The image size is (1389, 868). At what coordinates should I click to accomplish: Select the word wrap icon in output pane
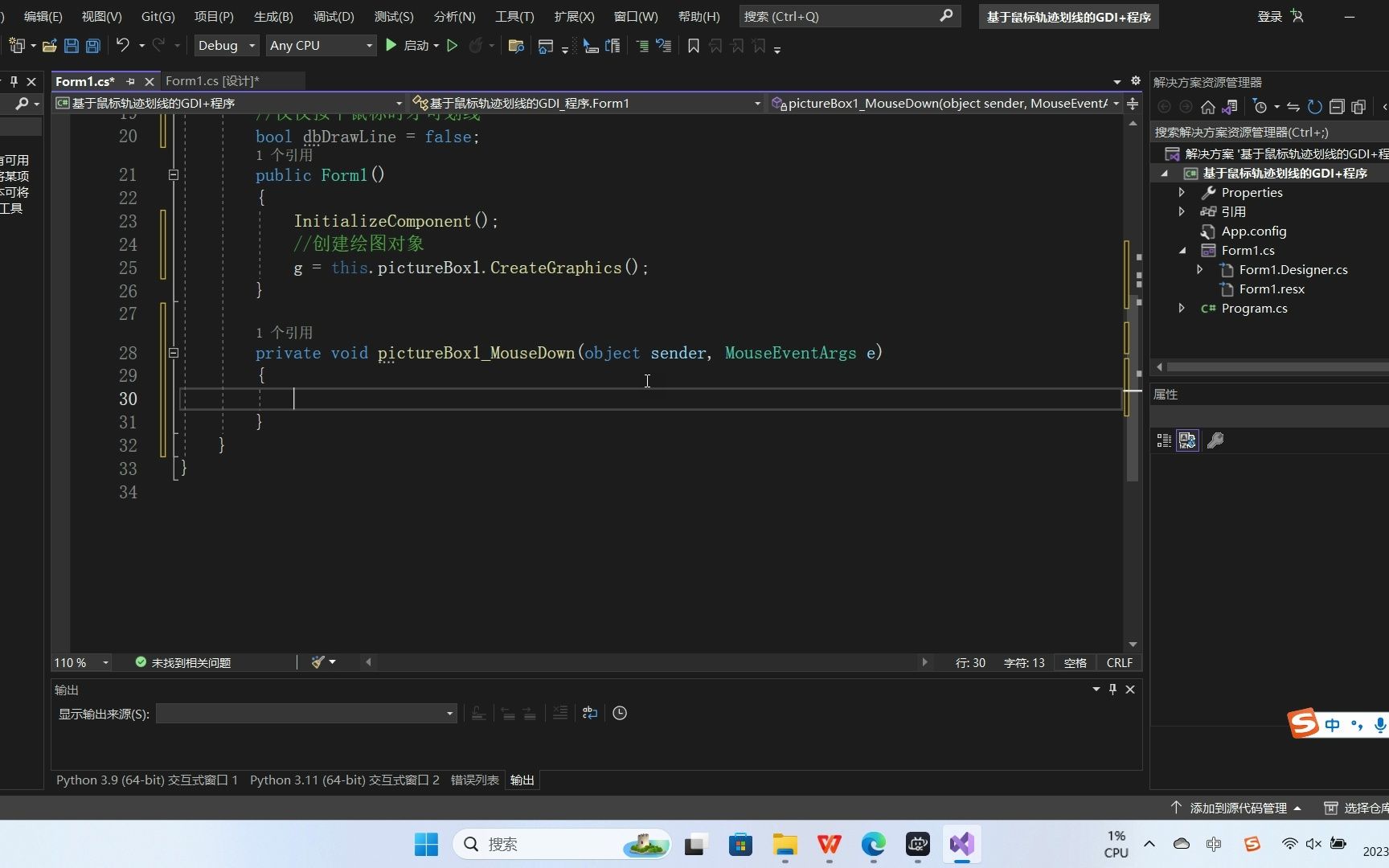pyautogui.click(x=589, y=713)
